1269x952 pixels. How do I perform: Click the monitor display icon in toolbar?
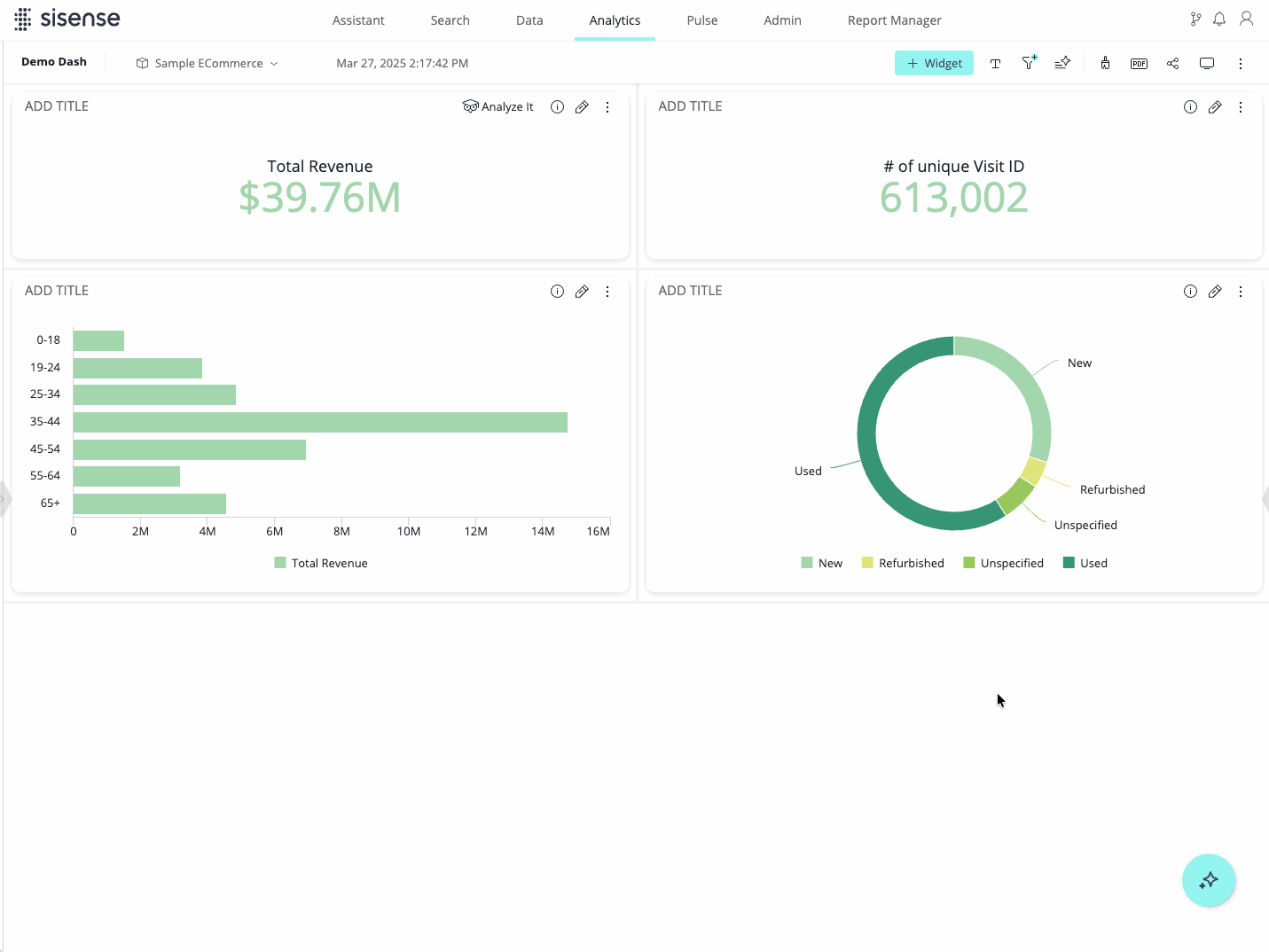coord(1206,64)
